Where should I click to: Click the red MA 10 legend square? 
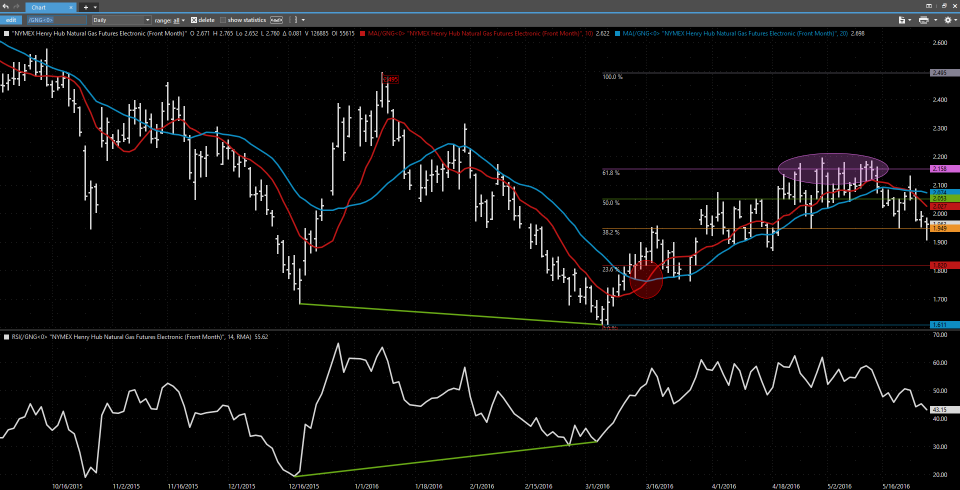(363, 32)
